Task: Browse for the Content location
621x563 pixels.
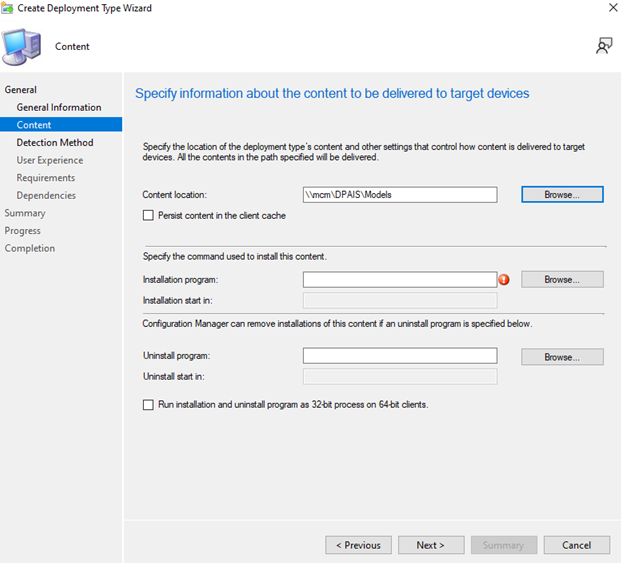Action: [x=562, y=194]
